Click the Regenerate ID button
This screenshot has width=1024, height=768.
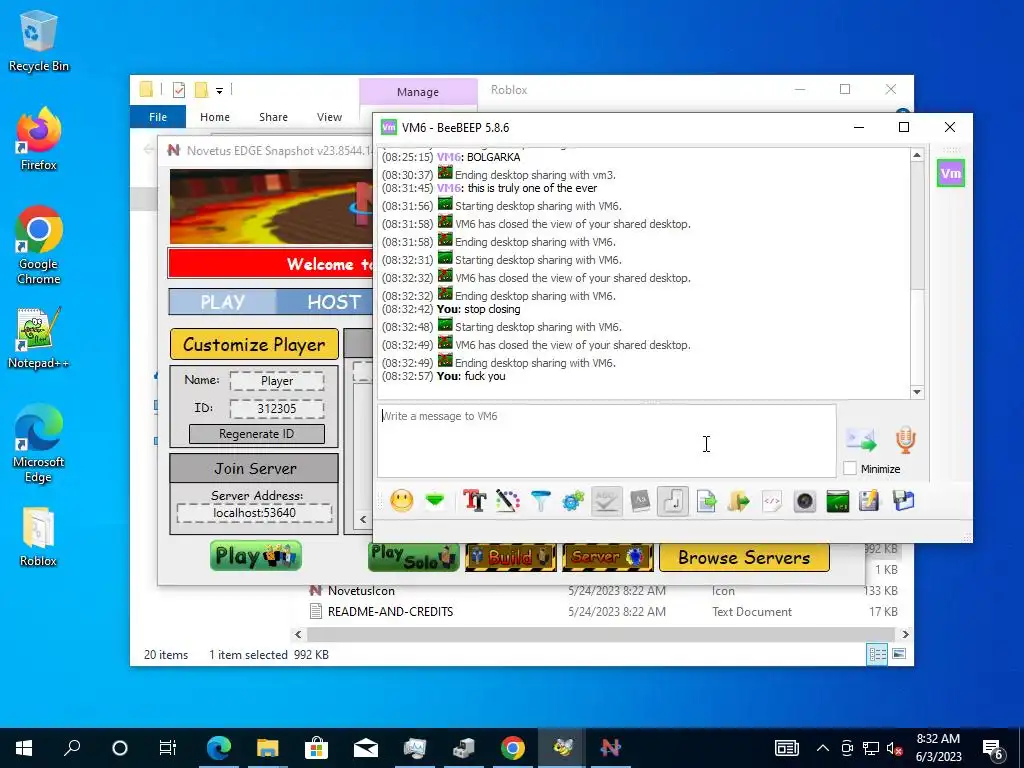point(257,434)
